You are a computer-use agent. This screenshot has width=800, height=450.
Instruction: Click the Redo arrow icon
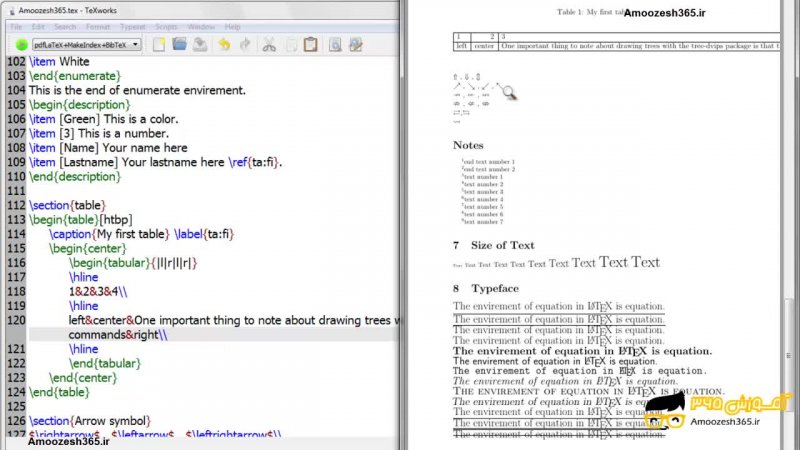244,44
